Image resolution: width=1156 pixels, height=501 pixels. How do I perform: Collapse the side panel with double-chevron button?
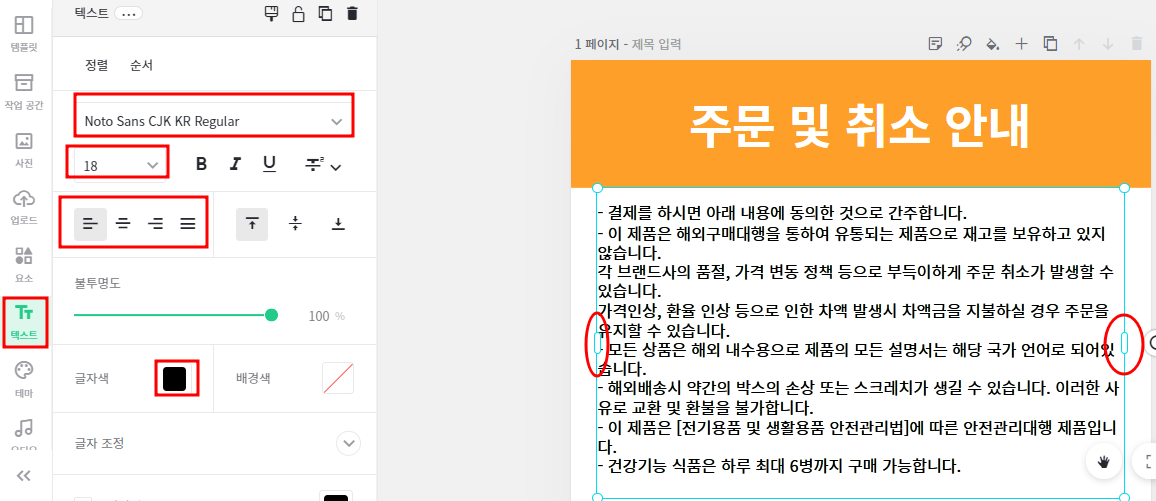coord(24,476)
